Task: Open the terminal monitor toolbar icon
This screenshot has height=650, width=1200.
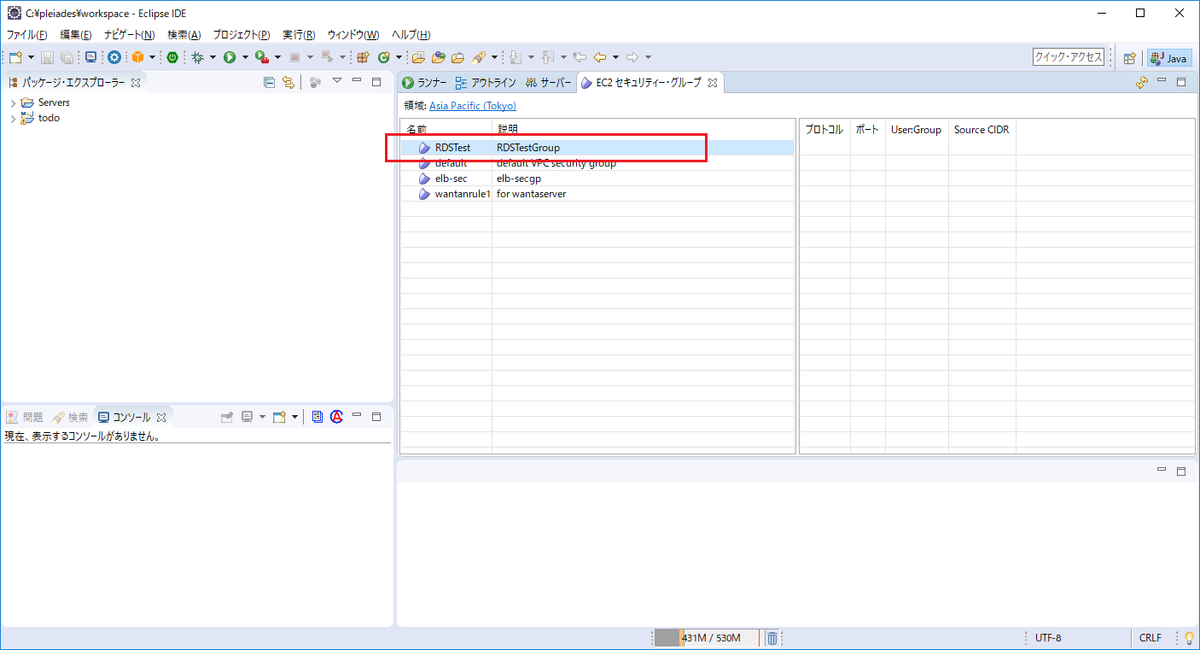Action: pyautogui.click(x=91, y=58)
